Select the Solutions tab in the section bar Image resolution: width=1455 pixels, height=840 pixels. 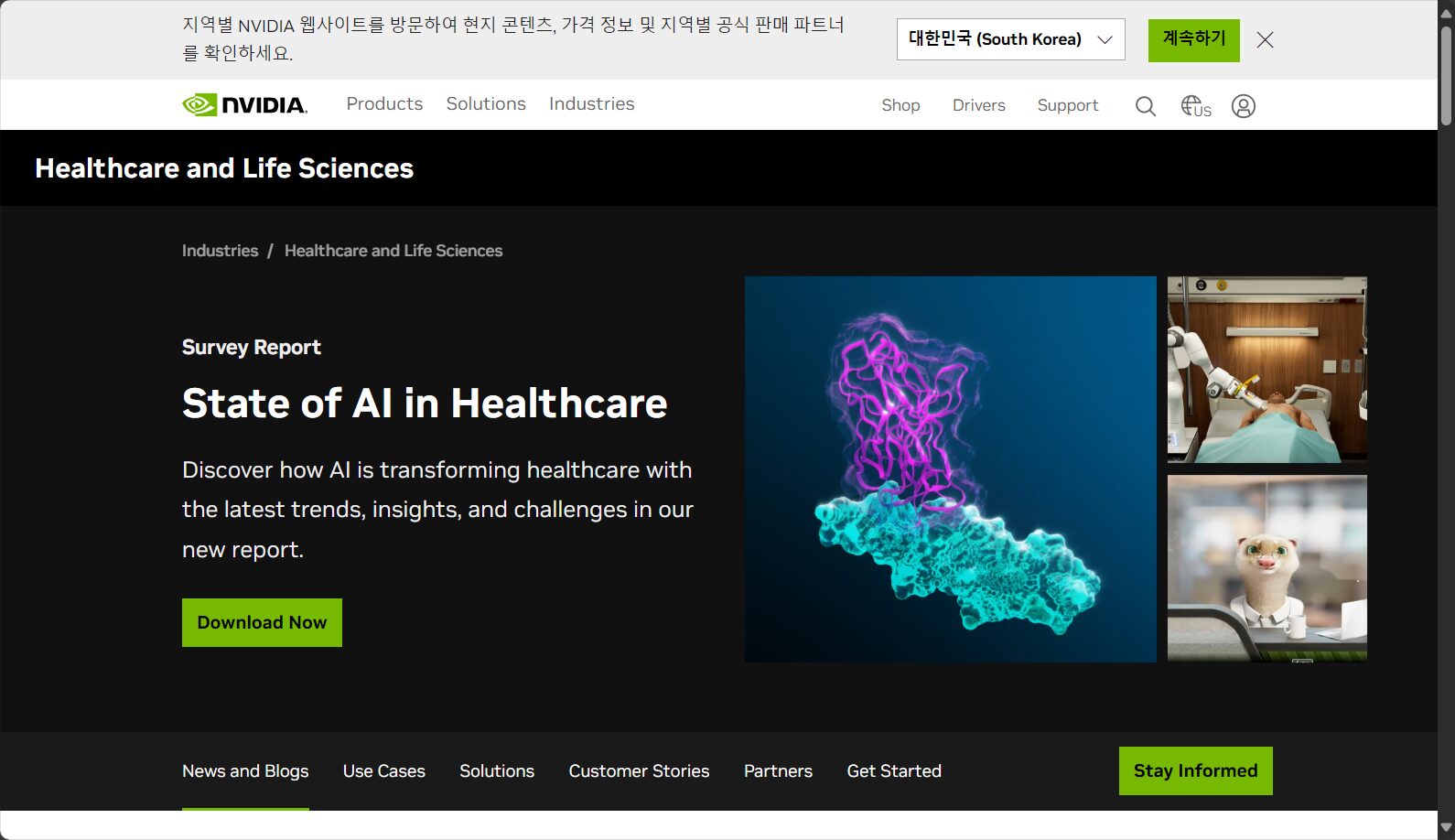click(x=497, y=771)
